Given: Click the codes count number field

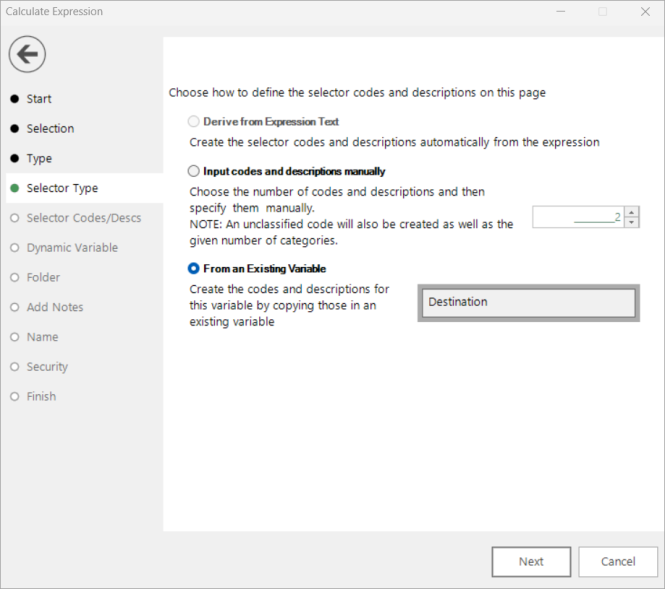Looking at the screenshot, I should 578,217.
